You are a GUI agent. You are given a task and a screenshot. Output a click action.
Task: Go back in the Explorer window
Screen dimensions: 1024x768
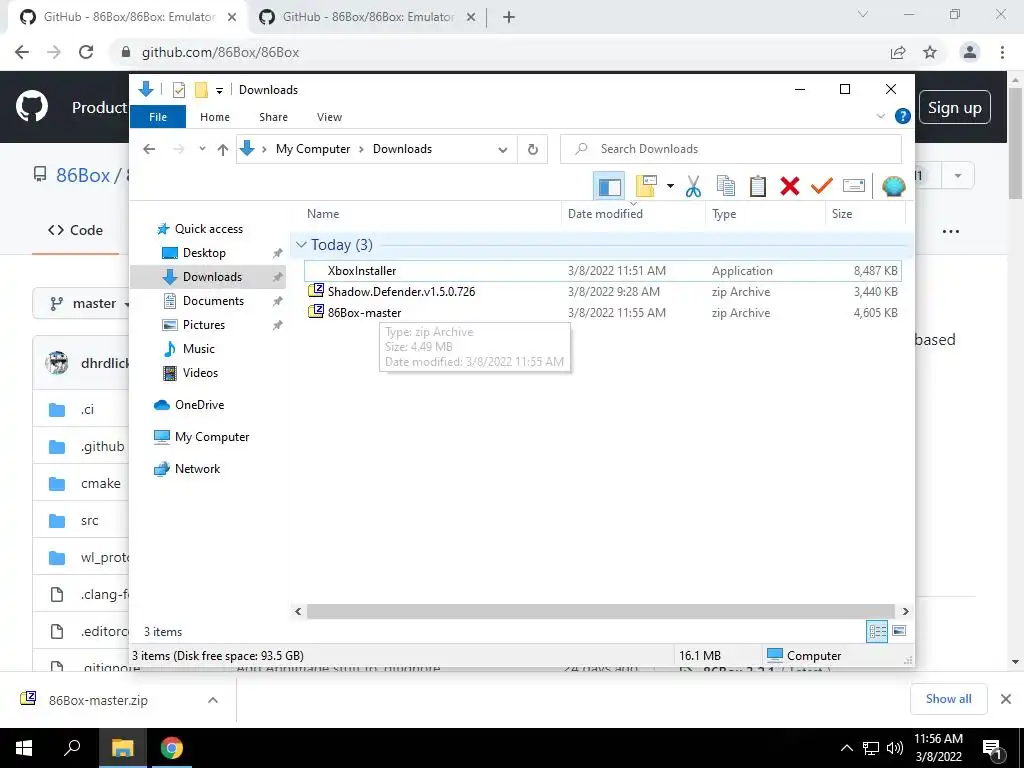[149, 149]
